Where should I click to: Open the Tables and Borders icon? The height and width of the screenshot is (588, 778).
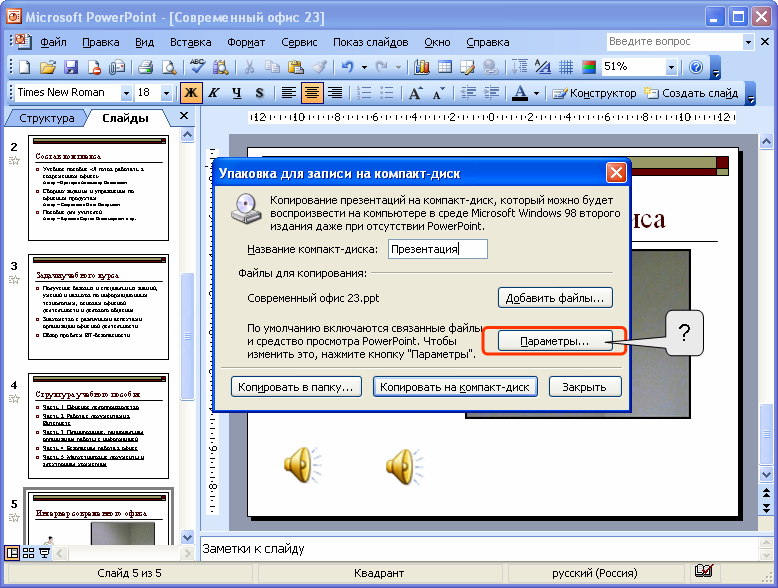(x=467, y=67)
